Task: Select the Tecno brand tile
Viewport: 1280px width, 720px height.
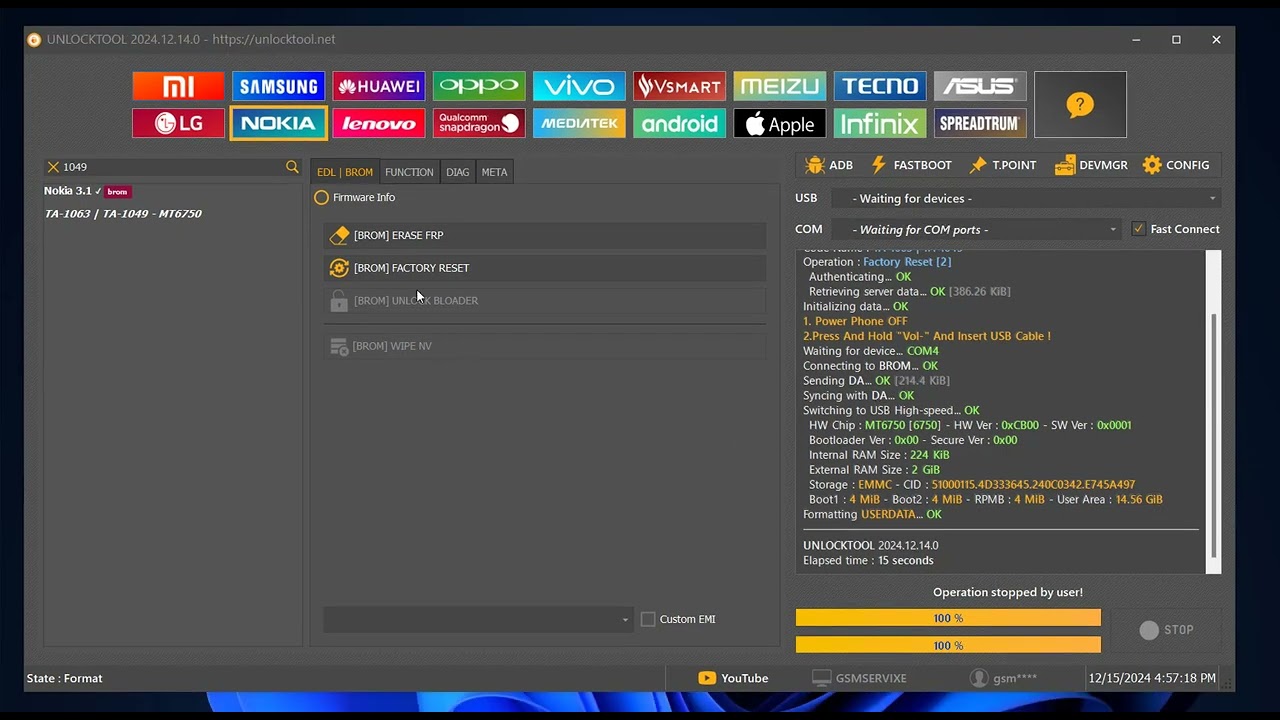Action: 880,86
